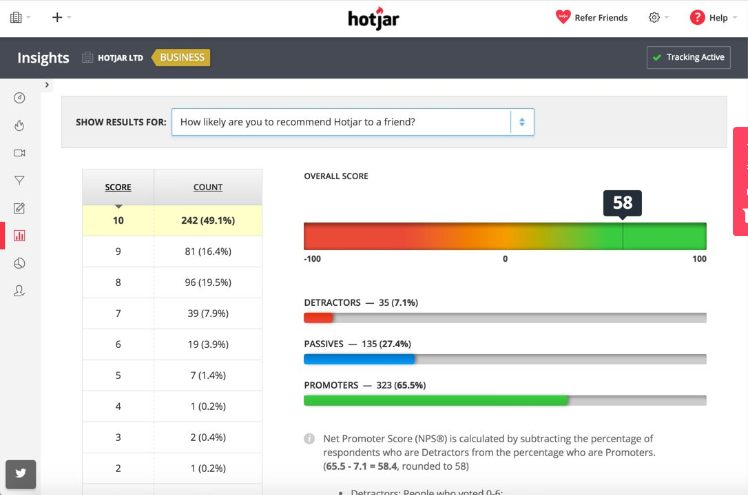Image resolution: width=748 pixels, height=495 pixels.
Task: Click the blue Passives progress bar
Action: (359, 359)
